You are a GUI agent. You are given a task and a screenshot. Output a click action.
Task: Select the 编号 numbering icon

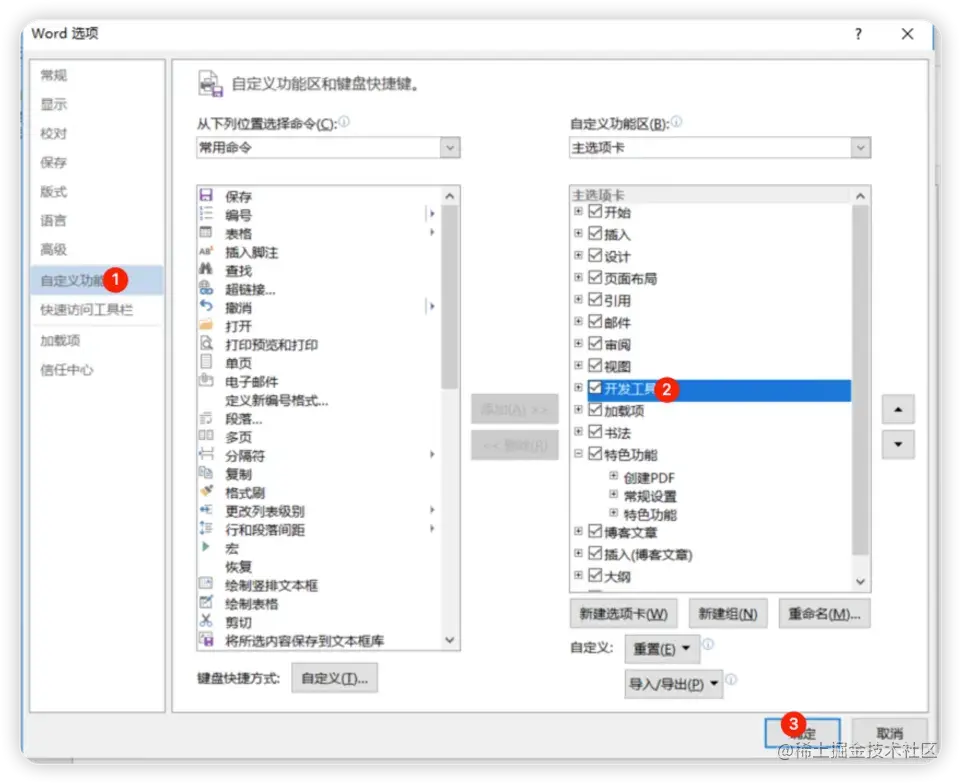coord(206,214)
